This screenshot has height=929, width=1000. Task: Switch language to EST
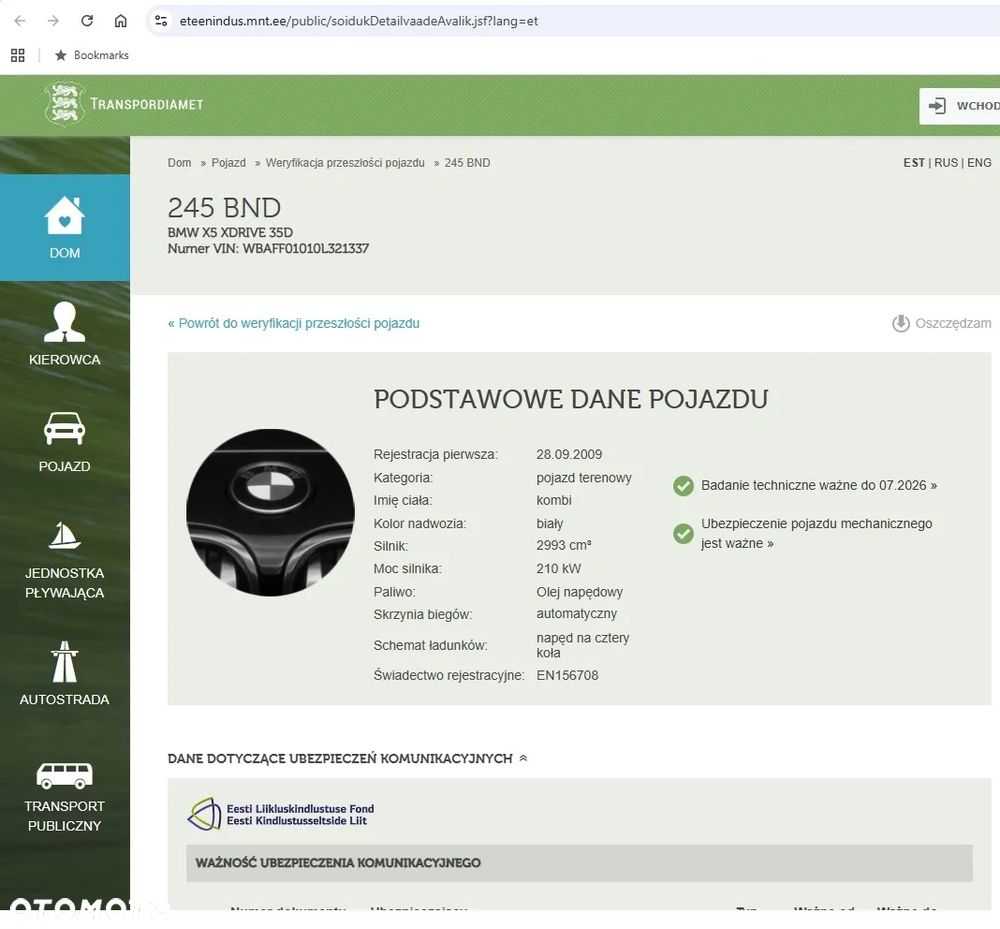tap(913, 163)
